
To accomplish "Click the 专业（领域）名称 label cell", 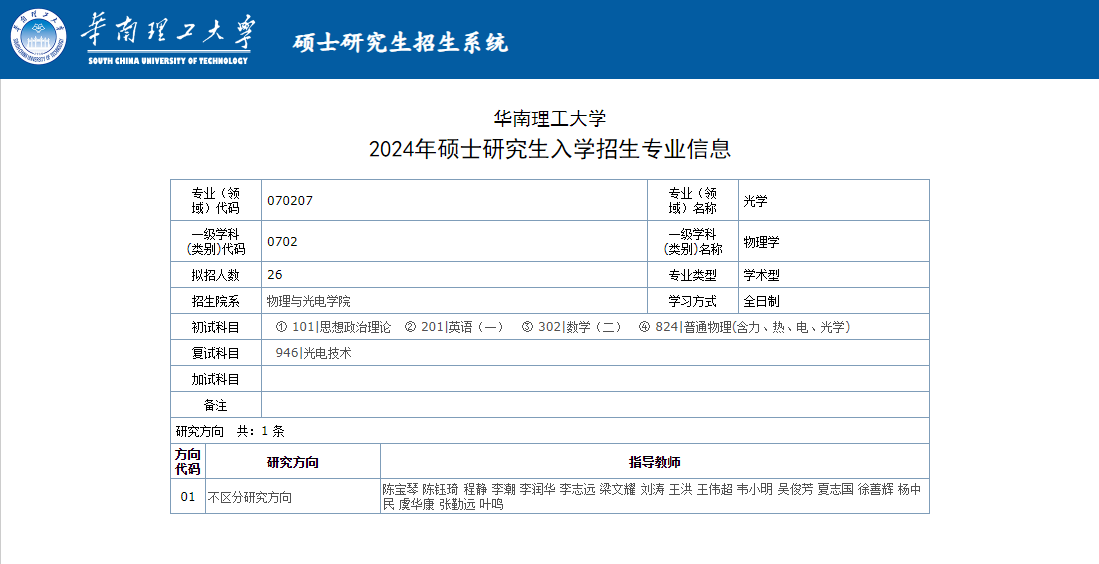I will tap(692, 200).
